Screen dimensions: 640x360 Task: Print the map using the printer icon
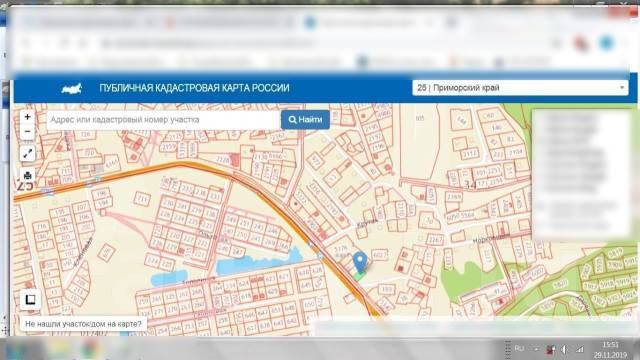(27, 176)
